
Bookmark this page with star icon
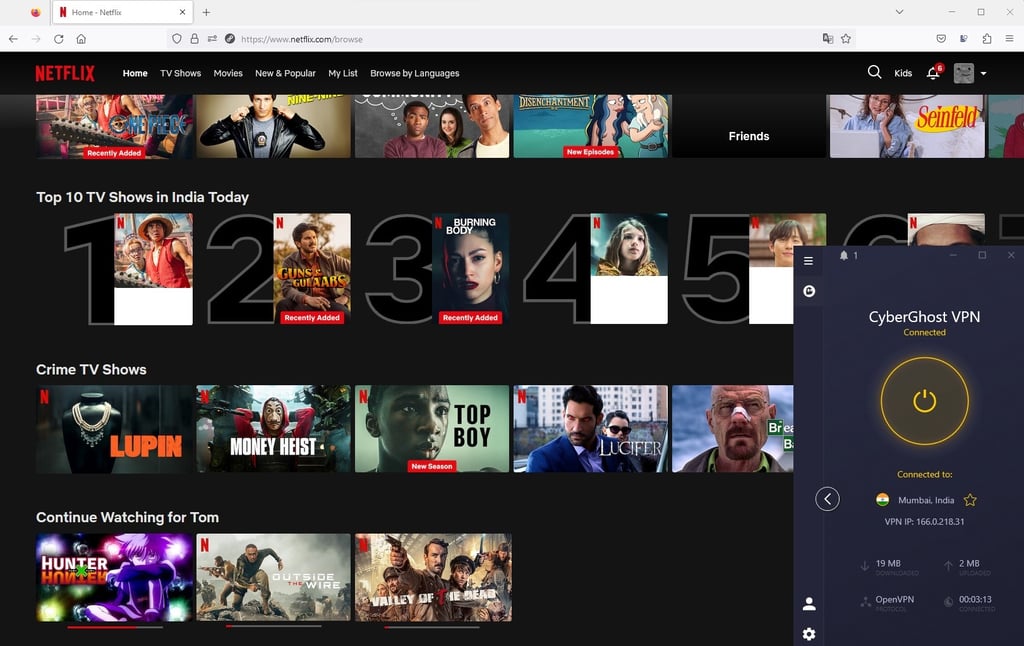pyautogui.click(x=846, y=39)
